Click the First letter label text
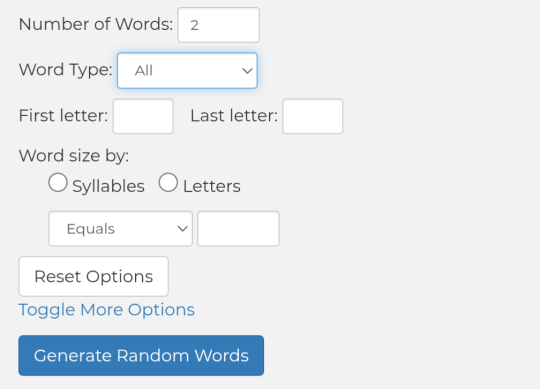This screenshot has height=389, width=540. click(63, 116)
